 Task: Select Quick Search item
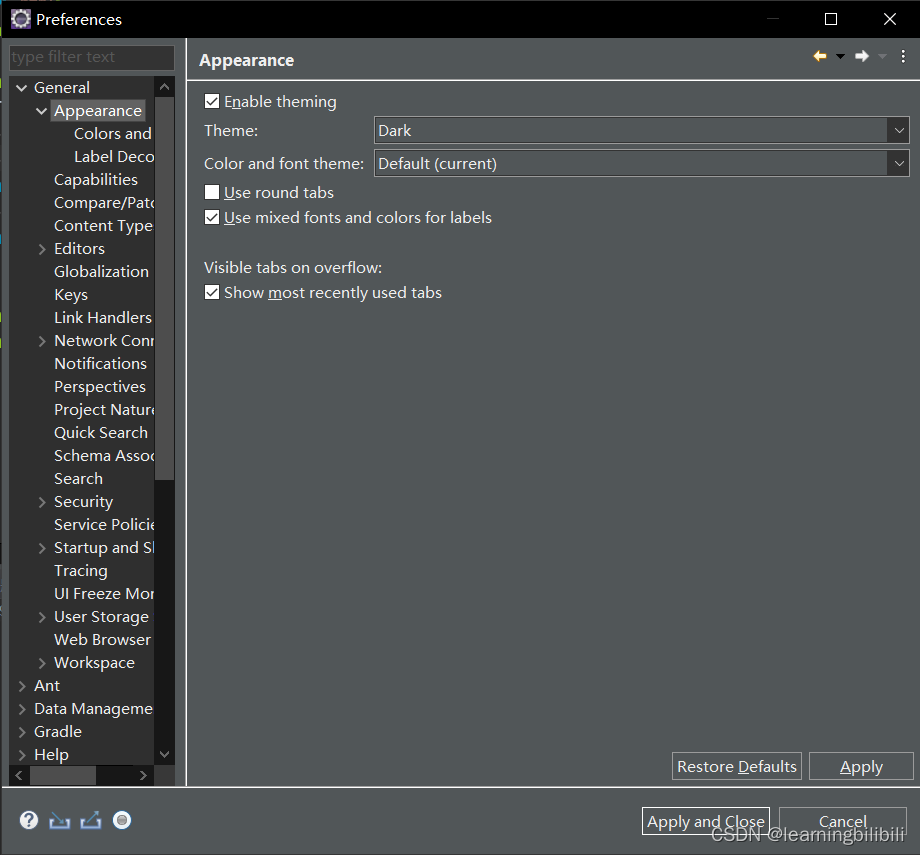tap(101, 432)
